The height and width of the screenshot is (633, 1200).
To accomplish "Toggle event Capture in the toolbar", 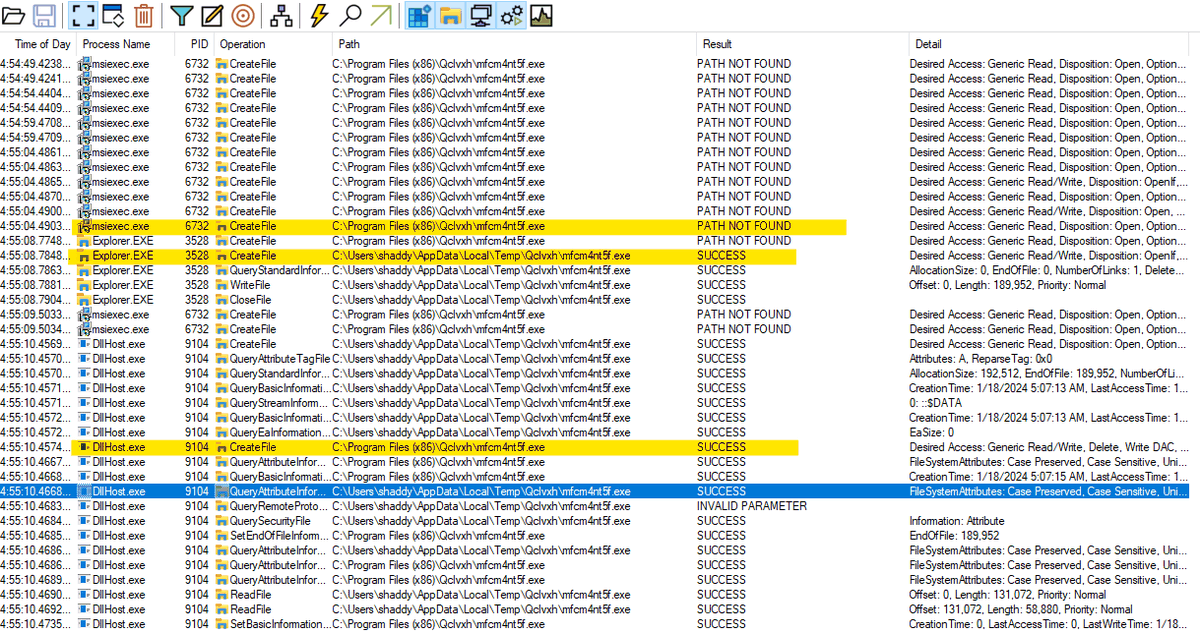I will pyautogui.click(x=82, y=15).
